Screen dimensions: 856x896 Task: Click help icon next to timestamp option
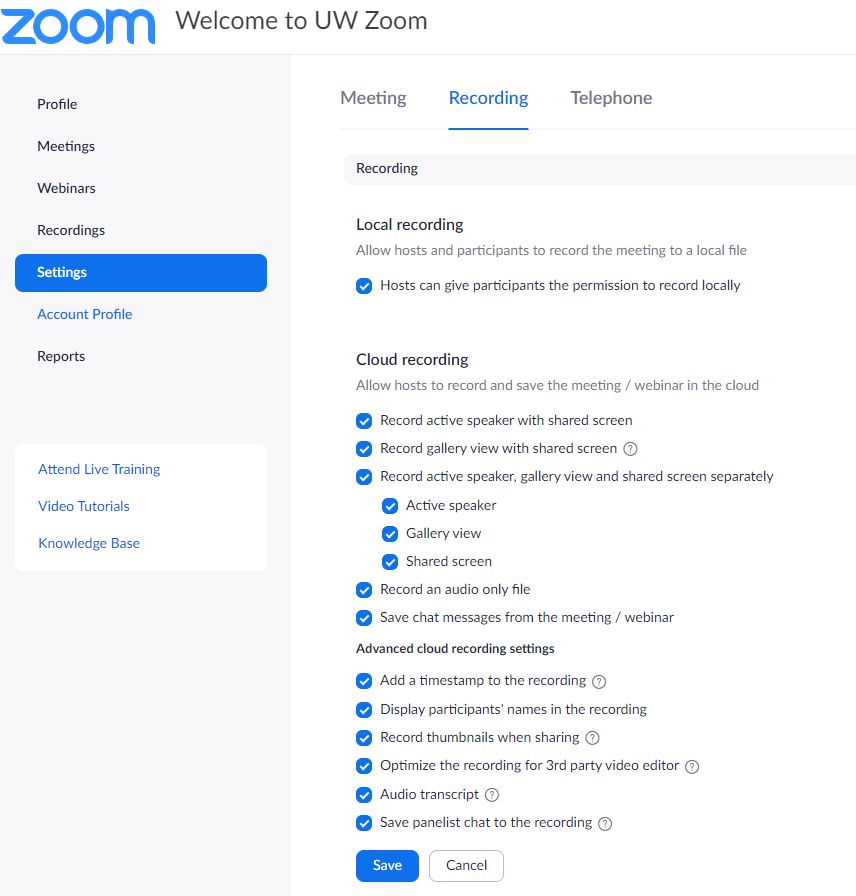(599, 682)
